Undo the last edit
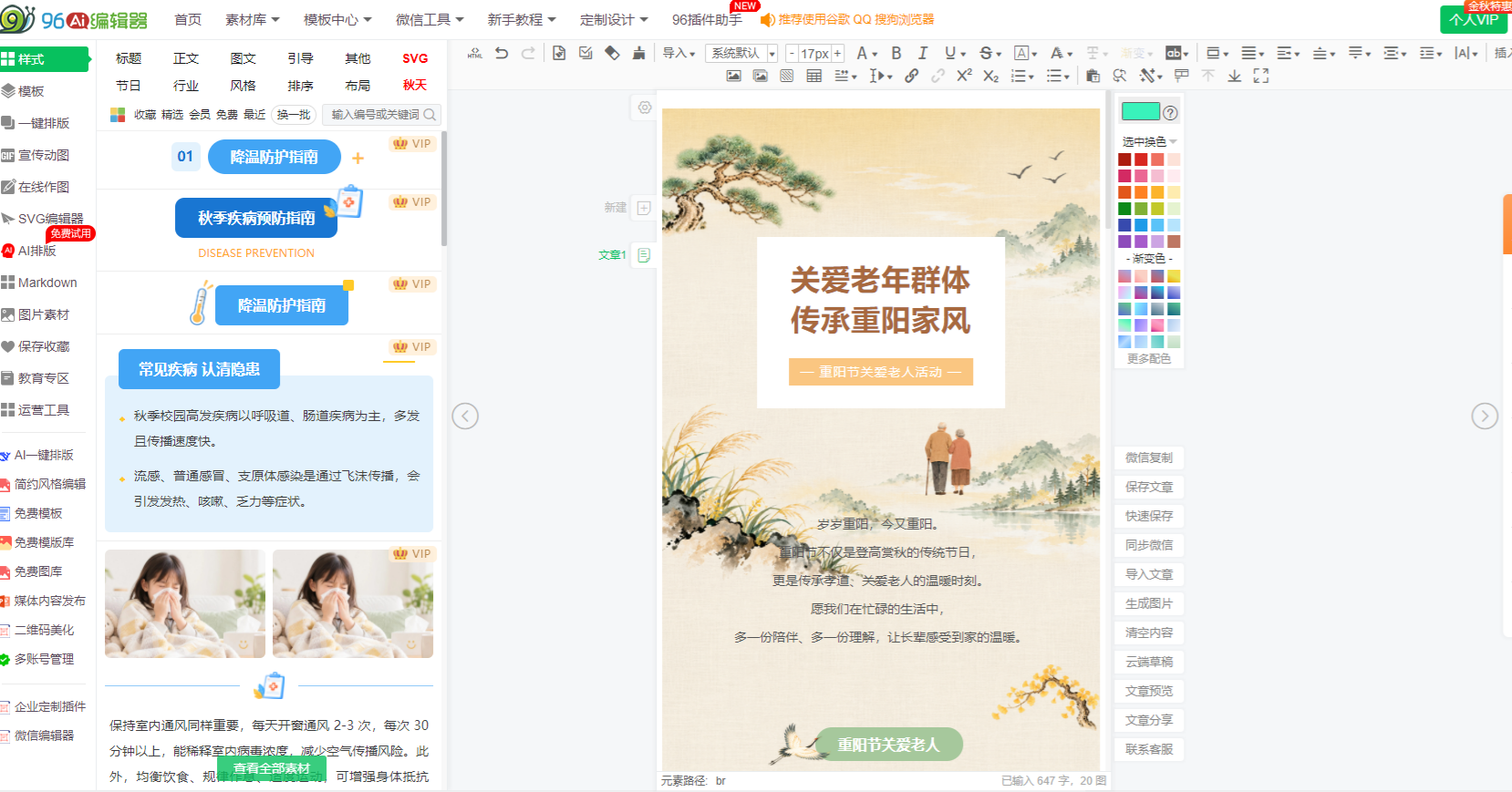 (x=502, y=53)
